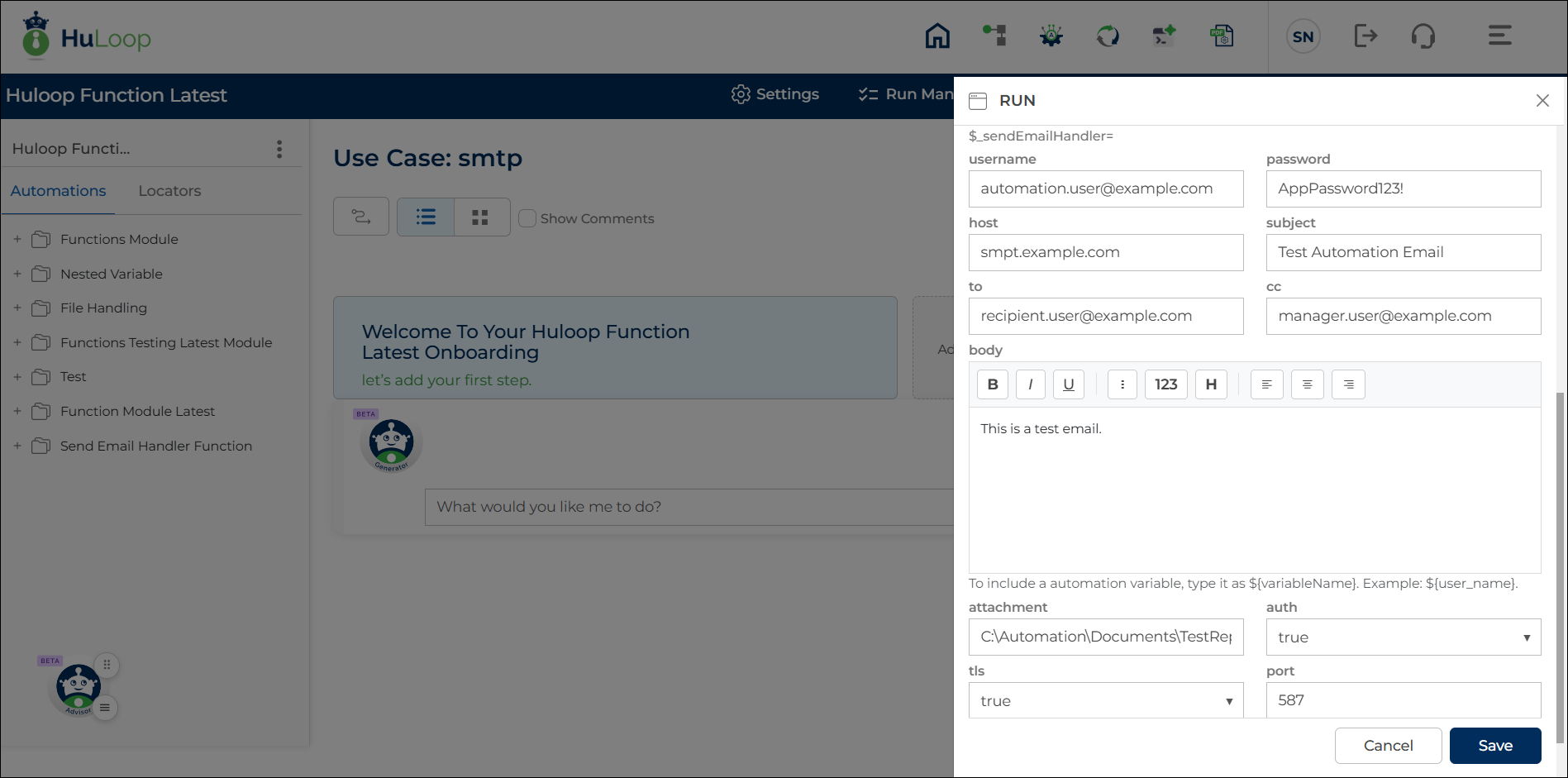This screenshot has width=1568, height=778.
Task: Click the subject input field
Action: [1404, 252]
